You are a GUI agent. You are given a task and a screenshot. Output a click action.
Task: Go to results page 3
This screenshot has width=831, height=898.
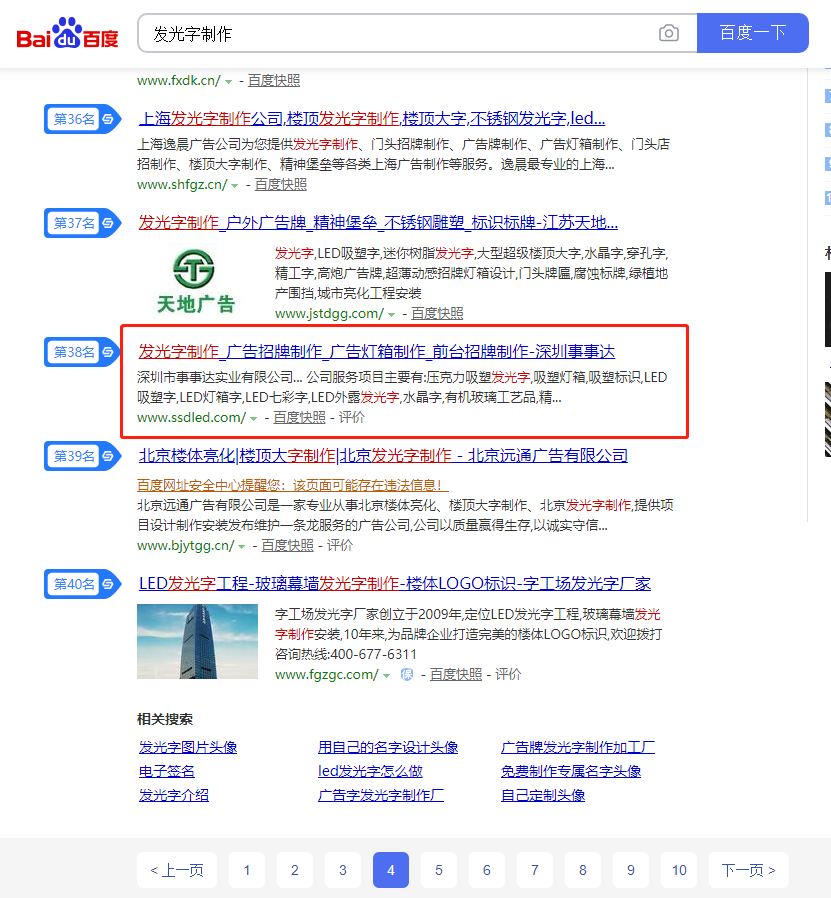point(343,870)
